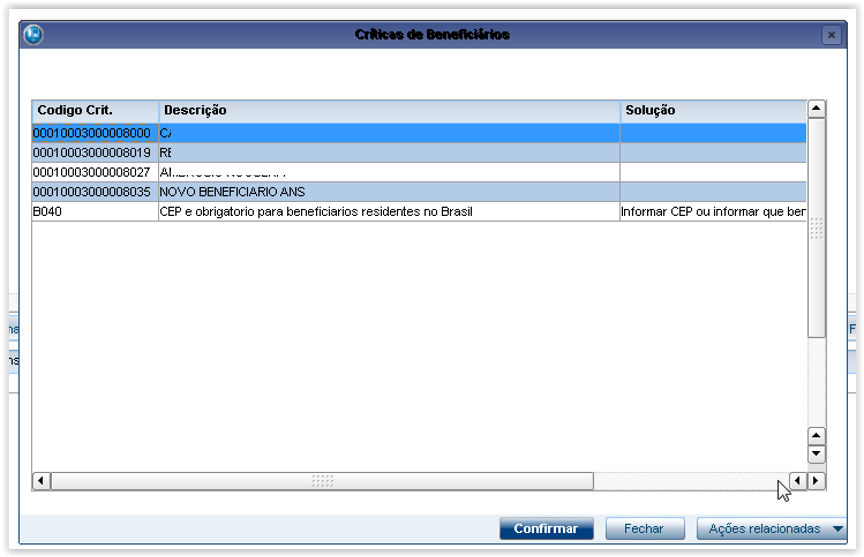
Task: Select row 00010003000008027
Action: point(419,172)
